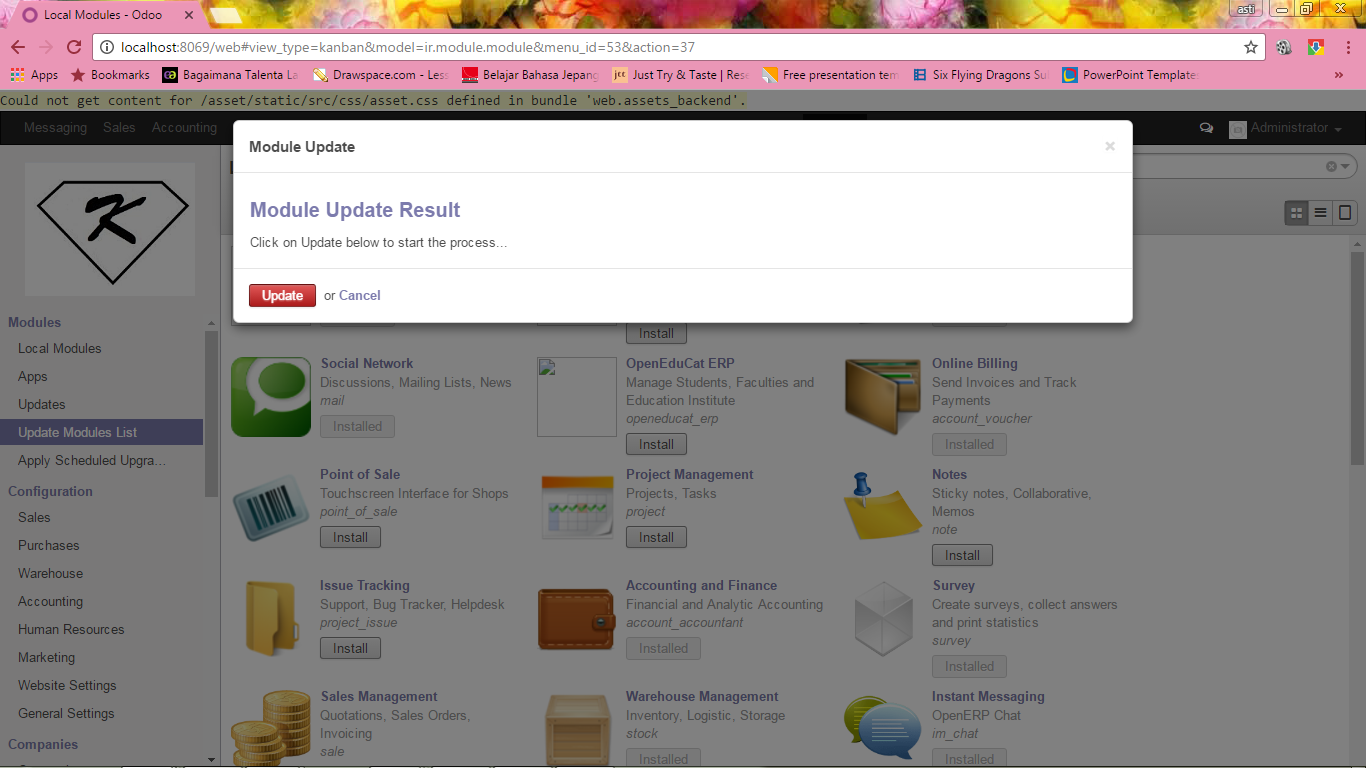The image size is (1366, 768).
Task: Show hidden bookmarks via overflow chevron
Action: click(x=1339, y=74)
